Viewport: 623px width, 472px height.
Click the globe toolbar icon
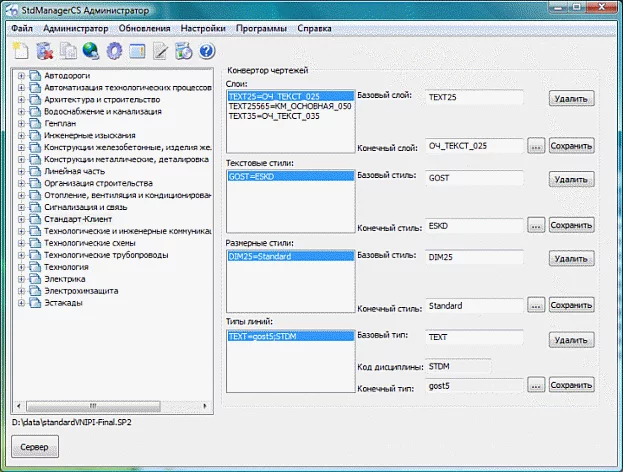coord(90,50)
